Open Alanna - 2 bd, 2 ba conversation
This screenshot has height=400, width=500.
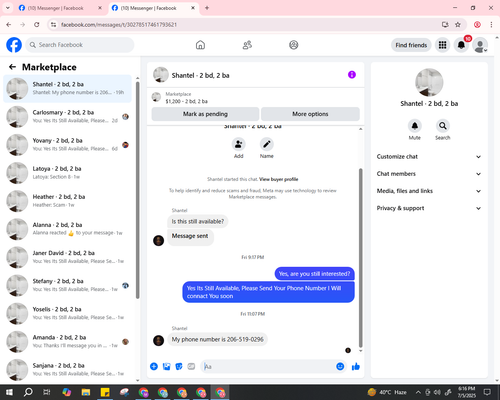point(67,229)
